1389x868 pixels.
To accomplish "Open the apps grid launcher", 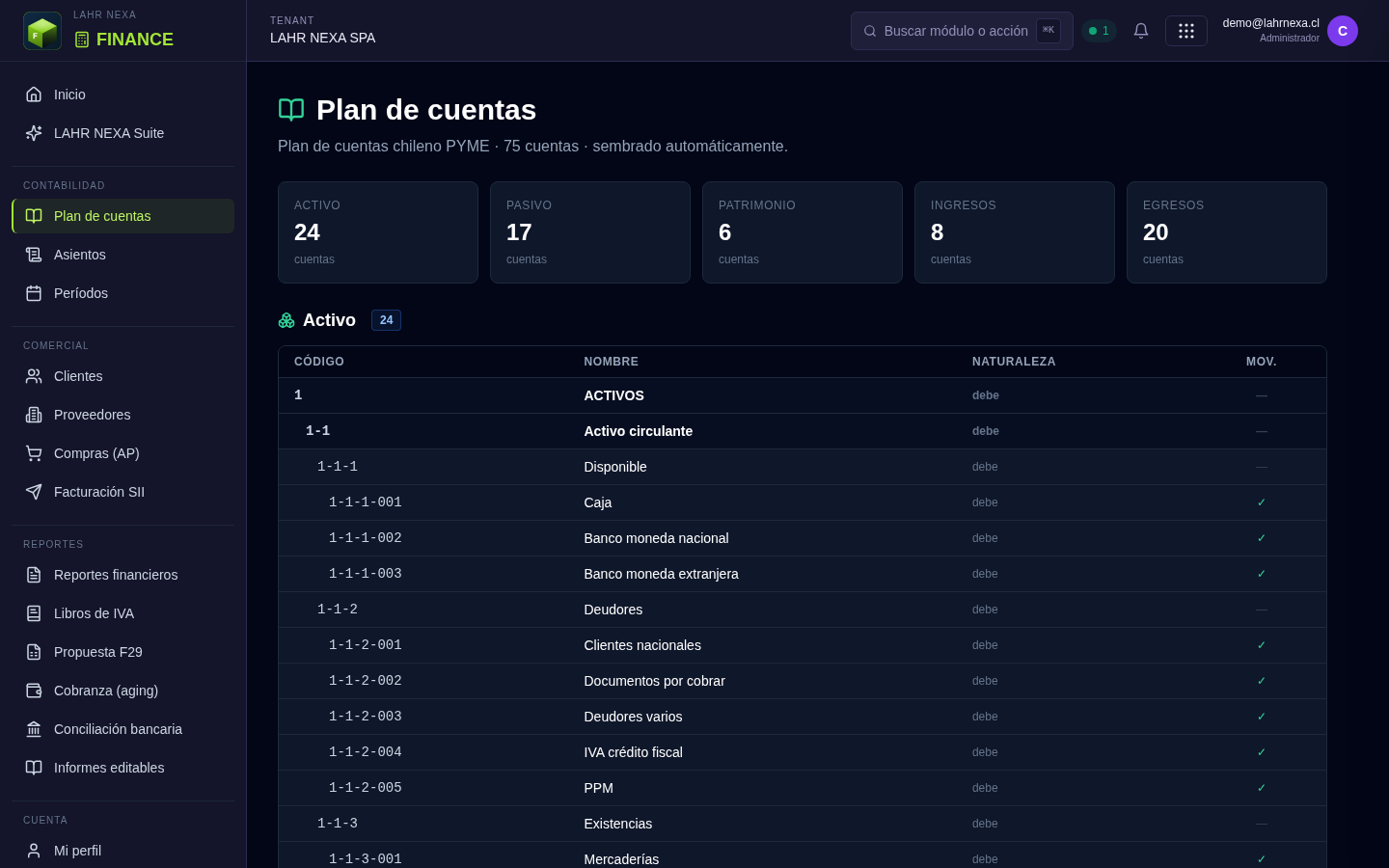I will click(1186, 31).
